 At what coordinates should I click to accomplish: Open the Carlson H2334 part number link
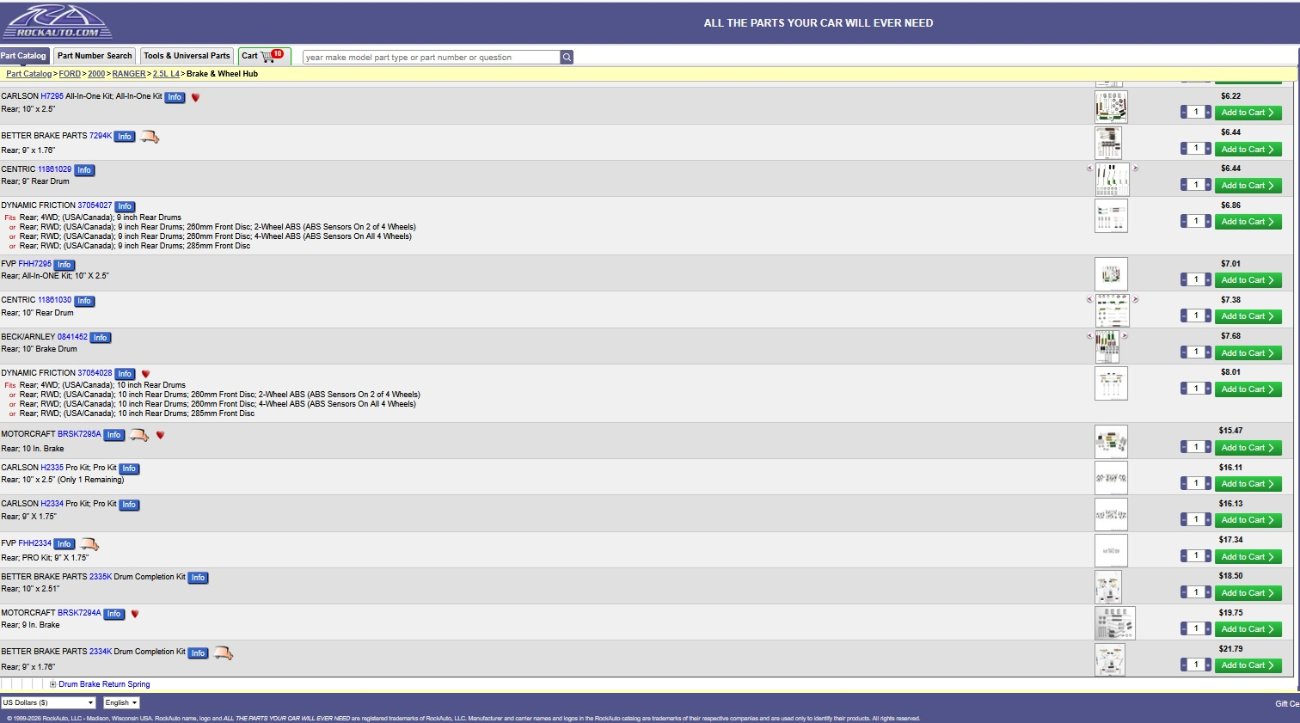coord(54,504)
